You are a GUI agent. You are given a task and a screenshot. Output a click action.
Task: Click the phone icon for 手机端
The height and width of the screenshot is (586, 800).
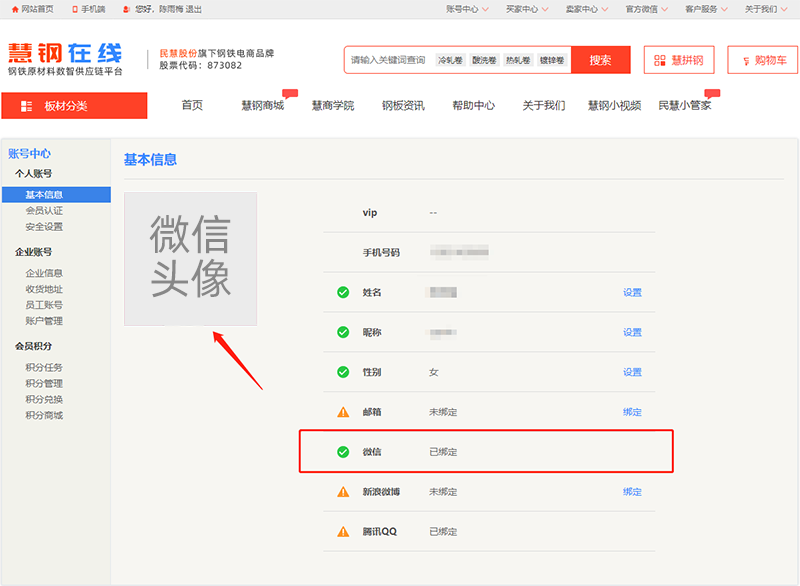pos(74,9)
